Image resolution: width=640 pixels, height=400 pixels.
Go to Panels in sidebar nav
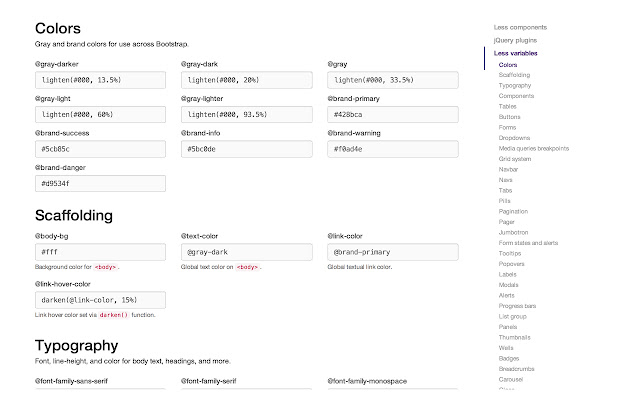pos(508,327)
